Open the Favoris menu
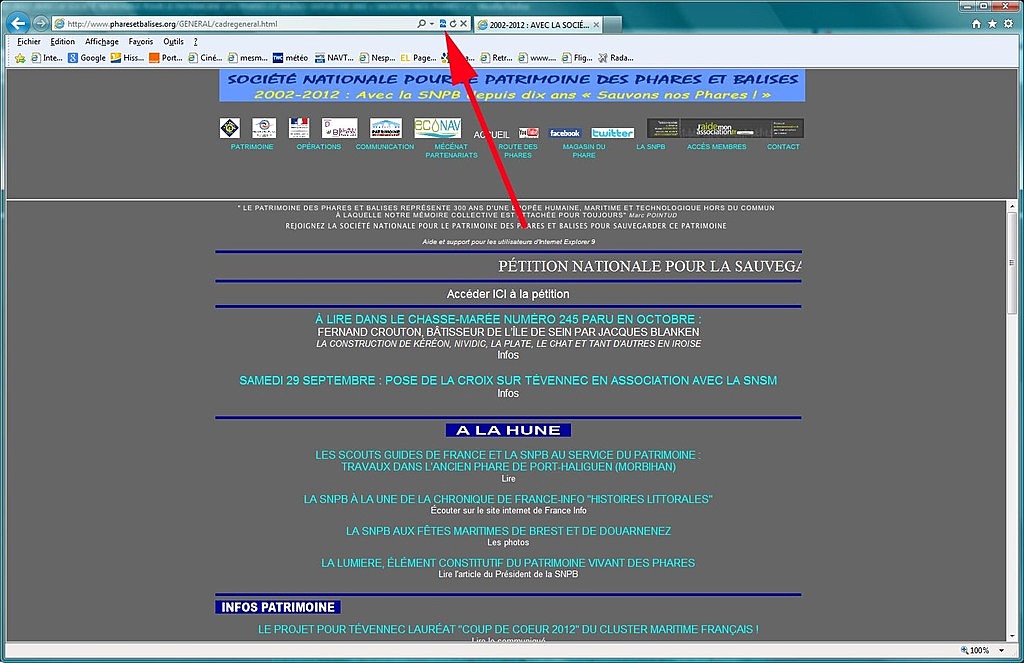This screenshot has height=663, width=1024. click(x=140, y=41)
